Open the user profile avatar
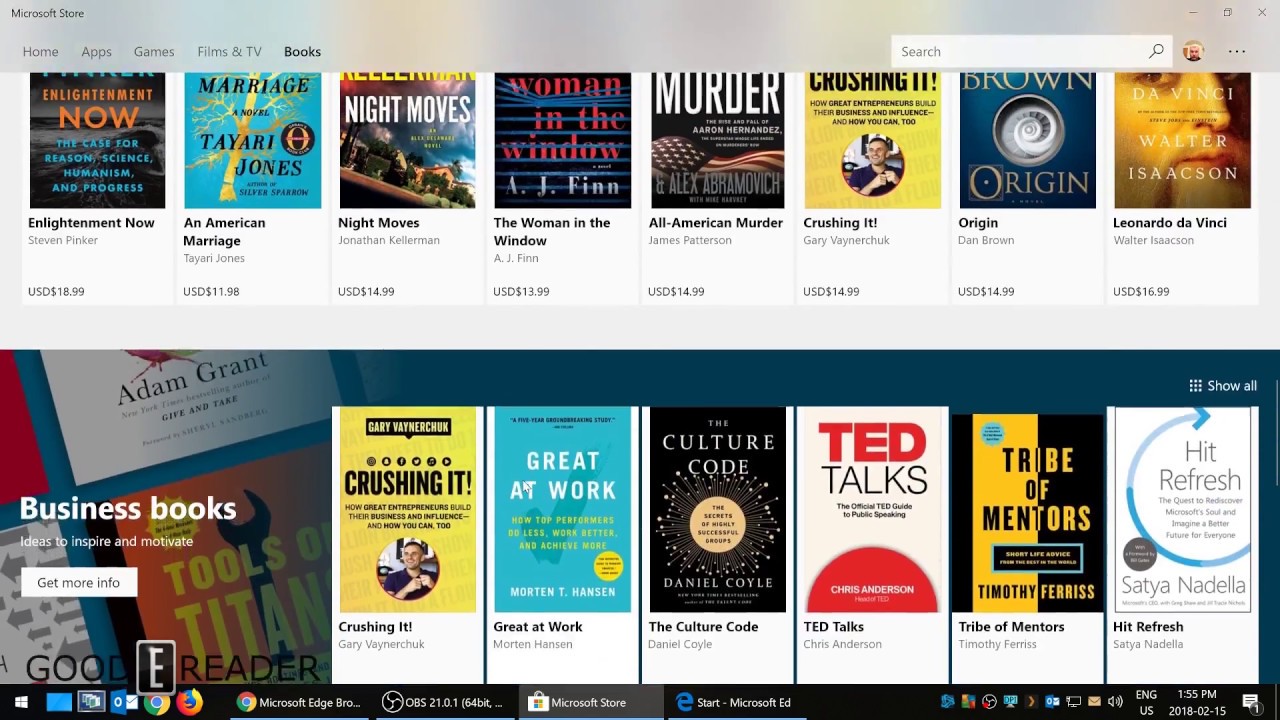This screenshot has height=720, width=1280. click(1193, 51)
